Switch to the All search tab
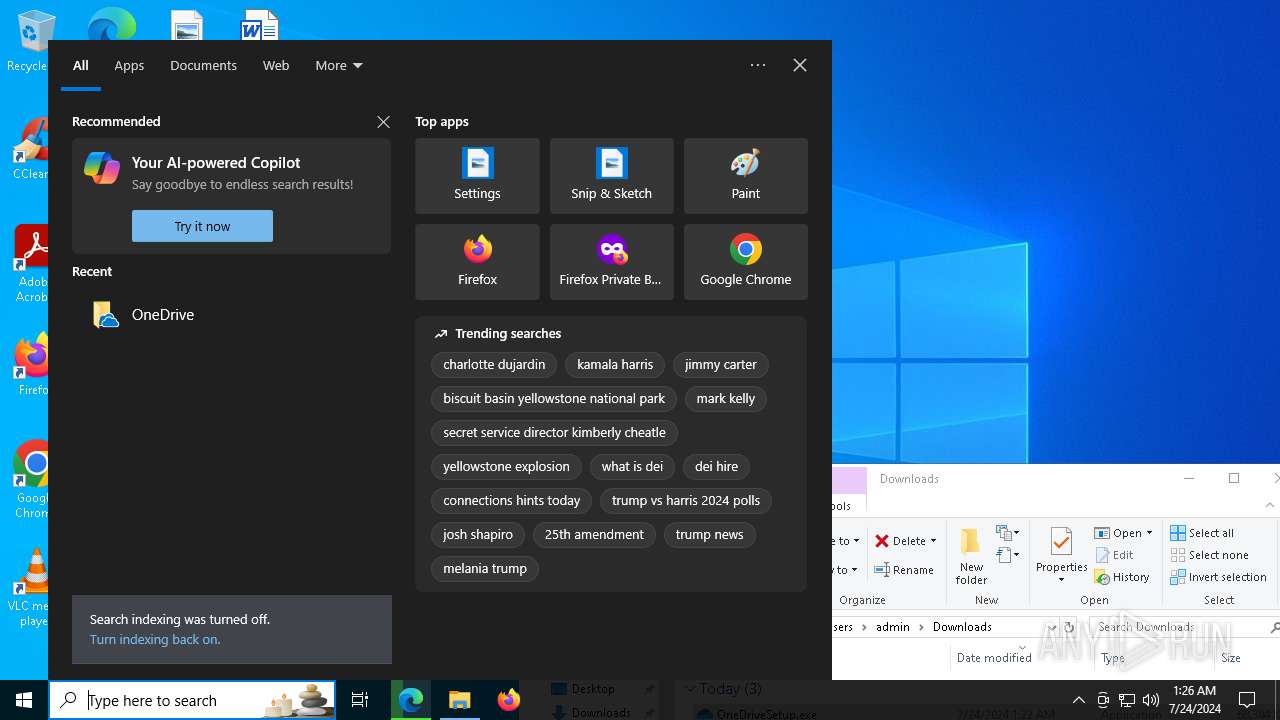The width and height of the screenshot is (1280, 720). pos(81,65)
